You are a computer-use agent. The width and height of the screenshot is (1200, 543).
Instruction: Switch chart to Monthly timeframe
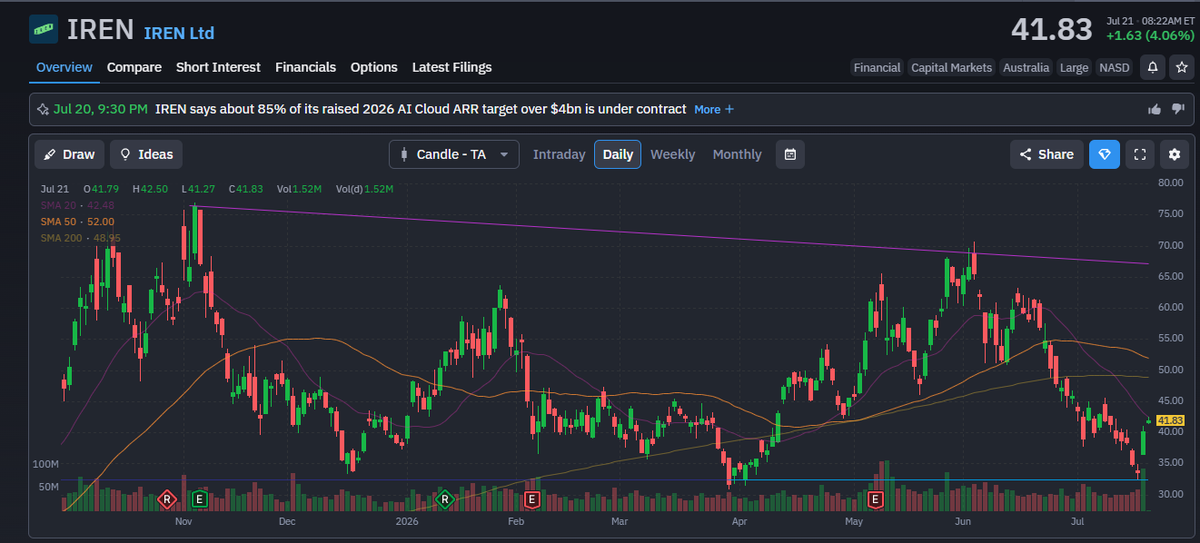click(737, 154)
